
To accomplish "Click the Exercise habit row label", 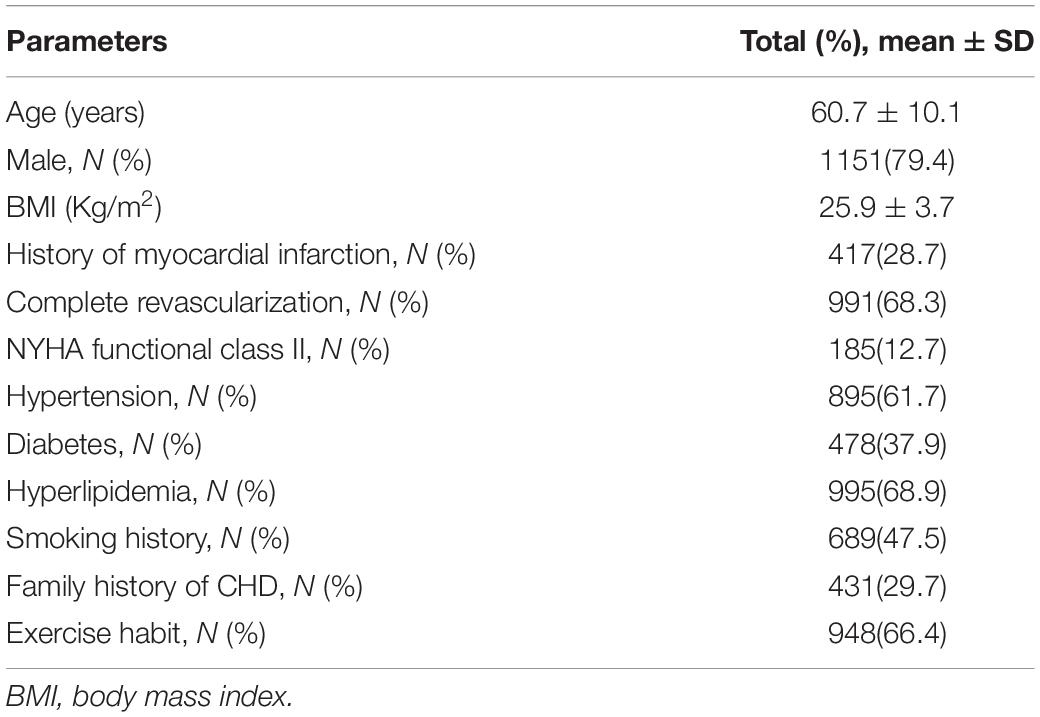I will click(x=136, y=633).
